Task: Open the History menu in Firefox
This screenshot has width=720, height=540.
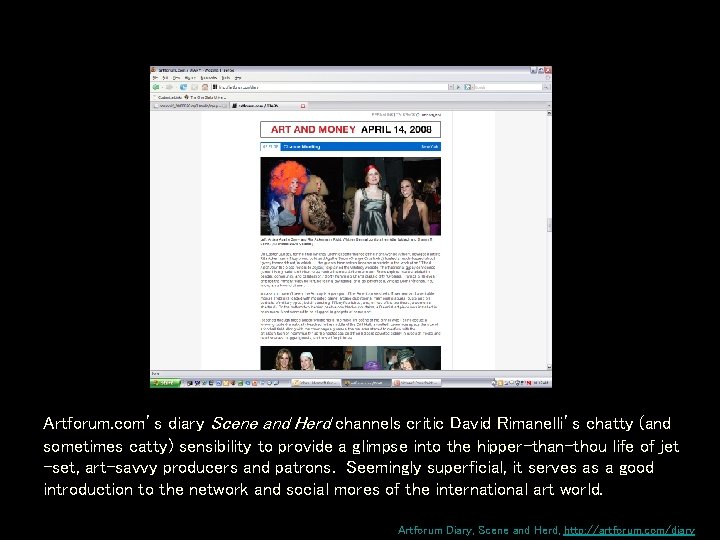Action: (190, 78)
